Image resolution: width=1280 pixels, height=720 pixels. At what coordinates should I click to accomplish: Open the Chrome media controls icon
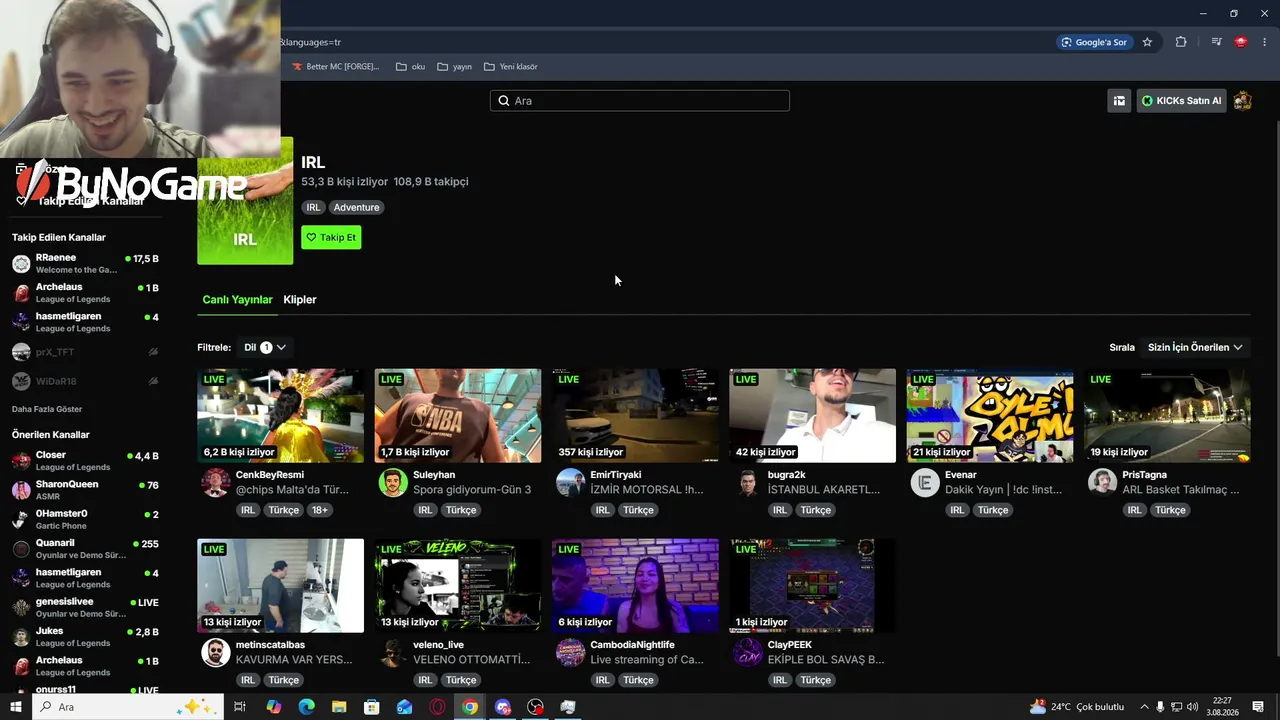[1216, 42]
